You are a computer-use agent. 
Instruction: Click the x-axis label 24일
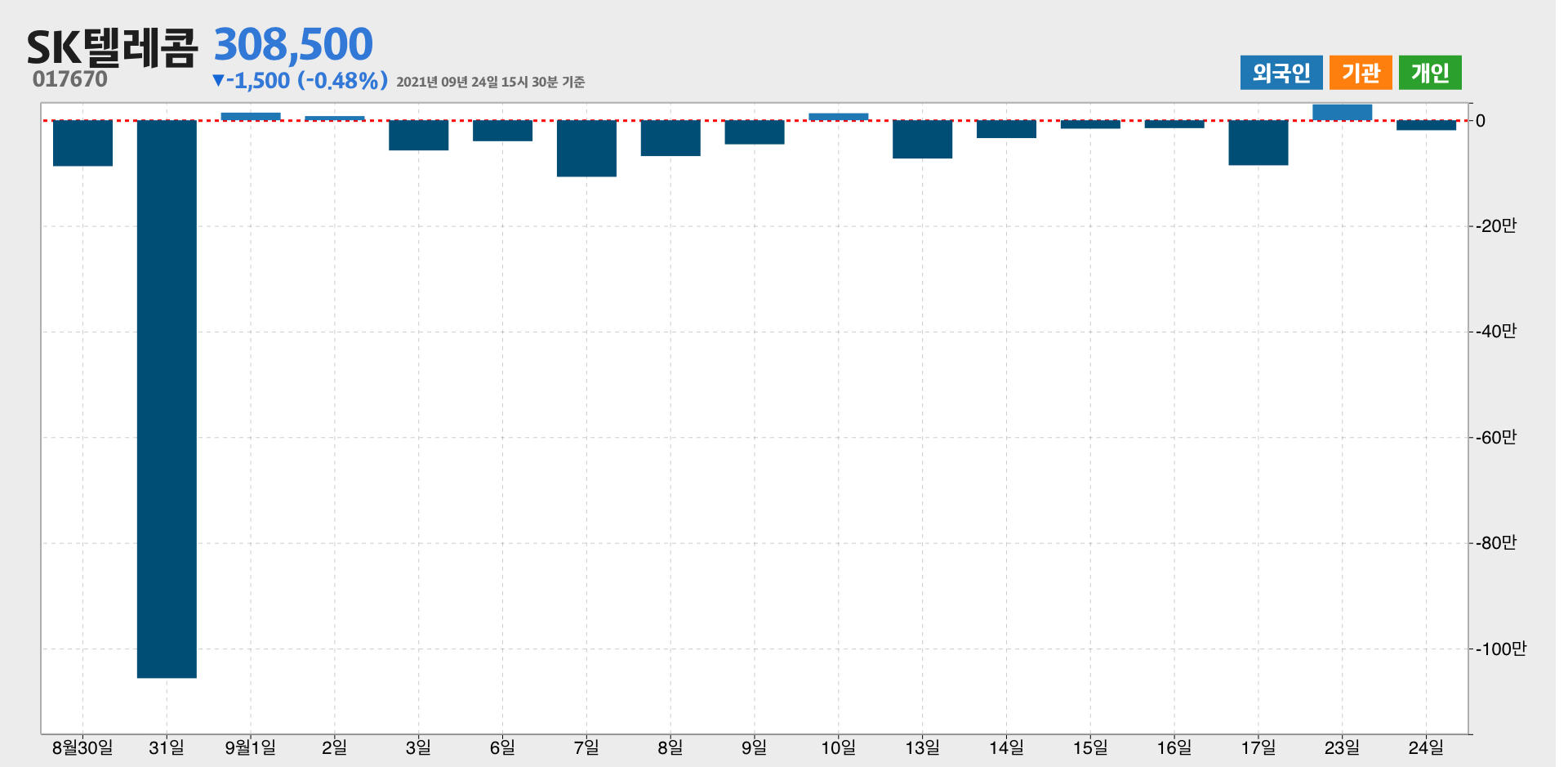[1427, 747]
